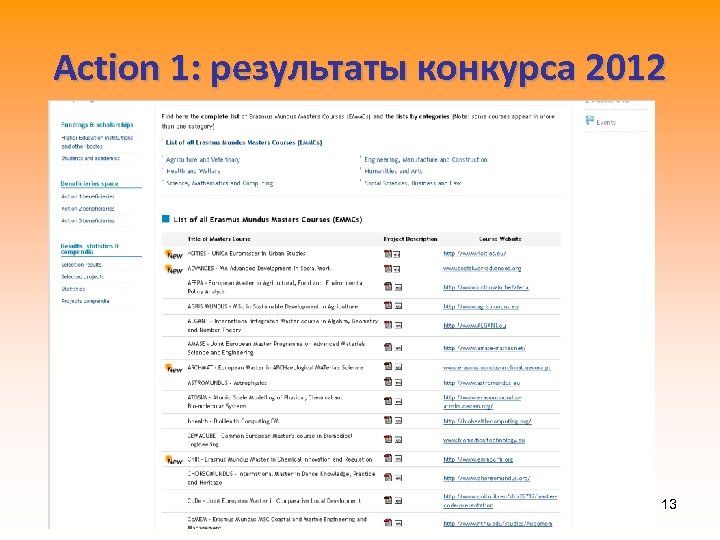
Task: Open the PDF icon for ASTROMUNDUS
Action: (x=388, y=382)
